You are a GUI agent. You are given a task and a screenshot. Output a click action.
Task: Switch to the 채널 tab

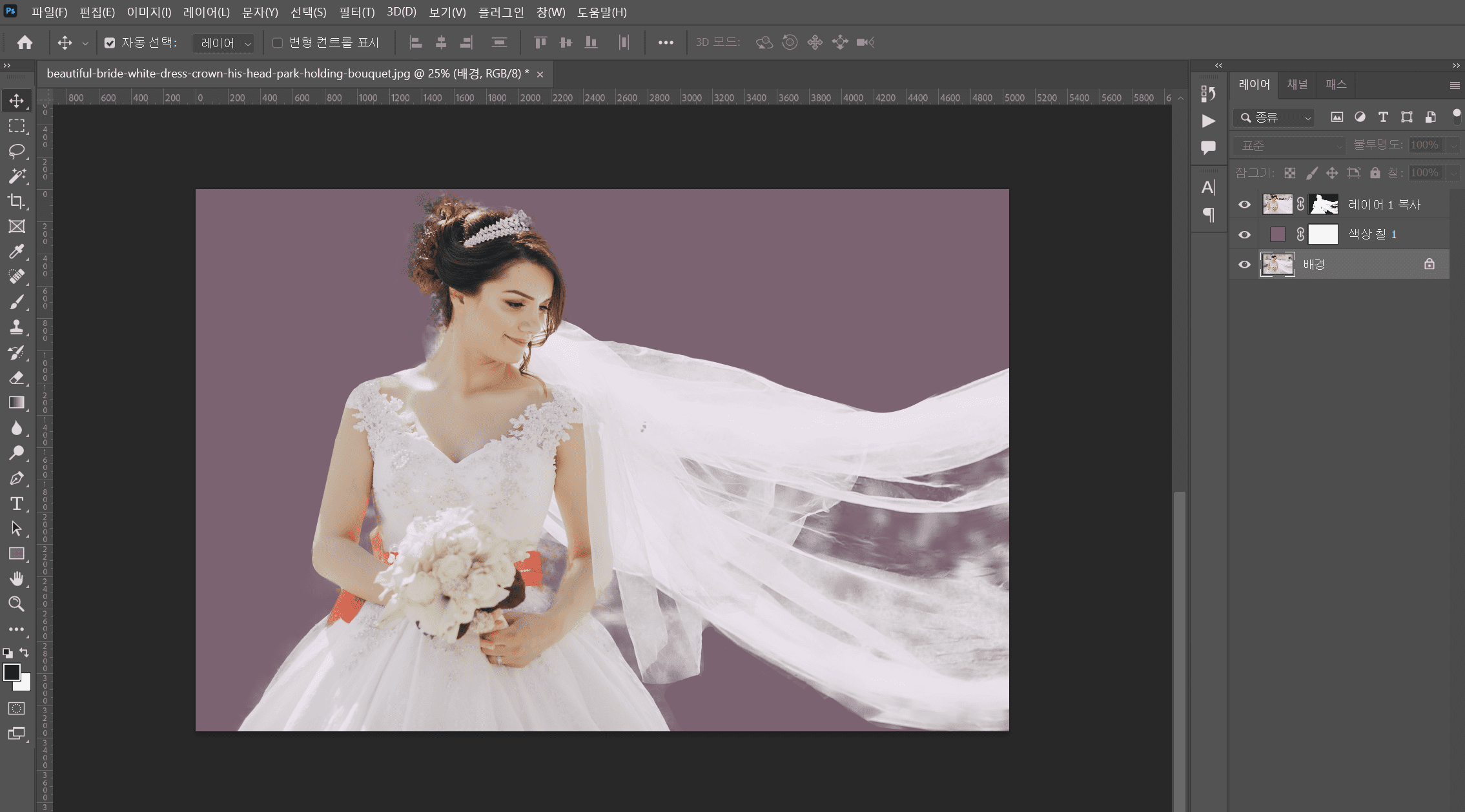1296,85
